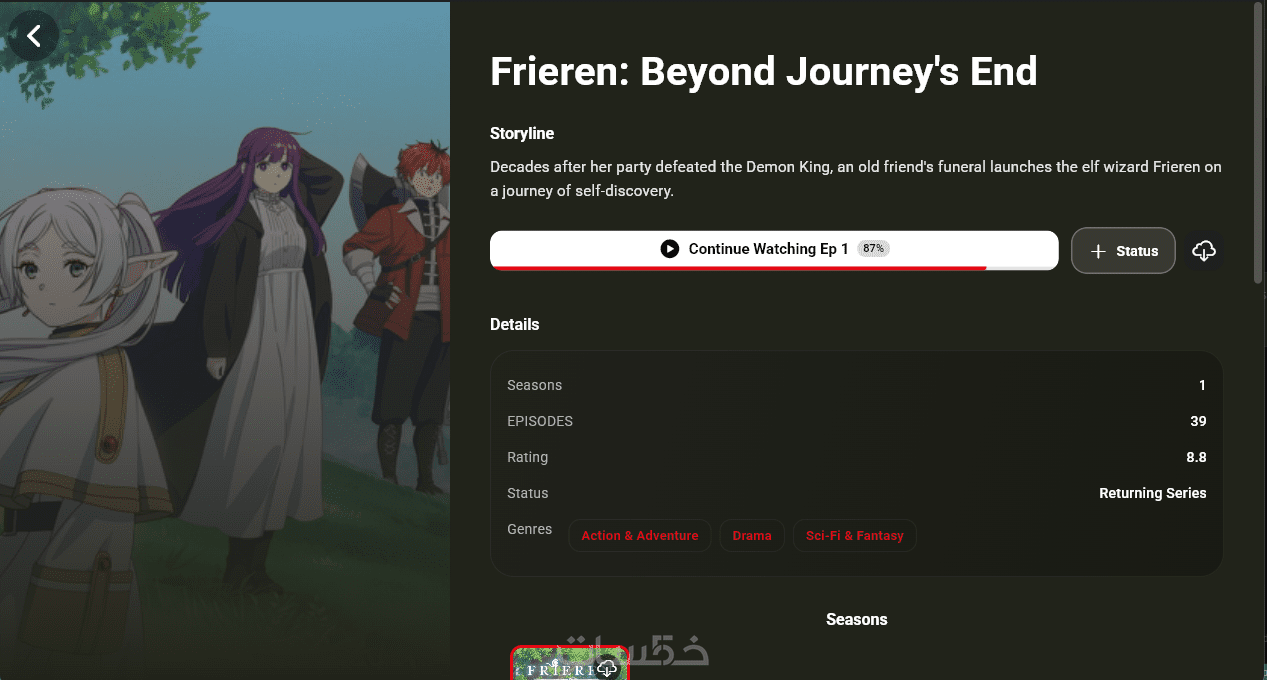The image size is (1267, 680).
Task: Open the Frieren season 1 thumbnail
Action: pos(569,663)
